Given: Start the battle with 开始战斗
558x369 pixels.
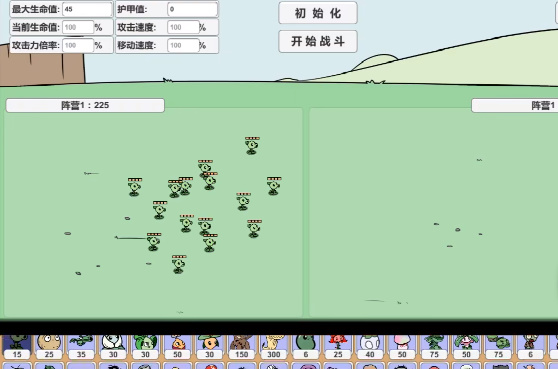Looking at the screenshot, I should tap(318, 41).
